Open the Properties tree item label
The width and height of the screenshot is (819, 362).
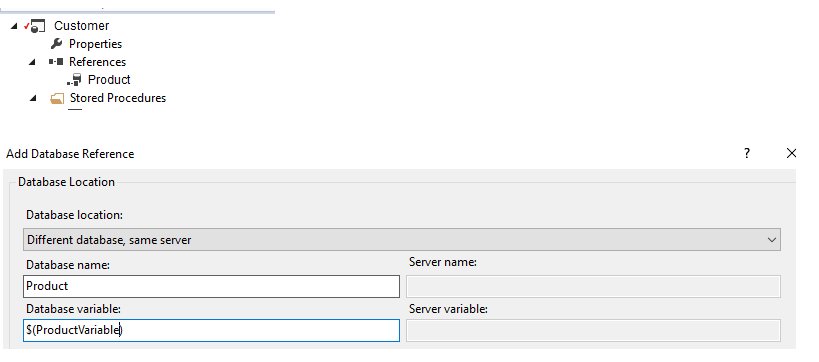(x=96, y=44)
